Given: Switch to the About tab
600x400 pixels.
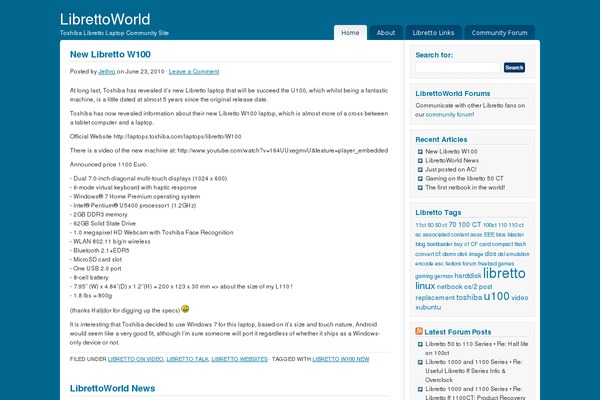Looking at the screenshot, I should click(386, 33).
